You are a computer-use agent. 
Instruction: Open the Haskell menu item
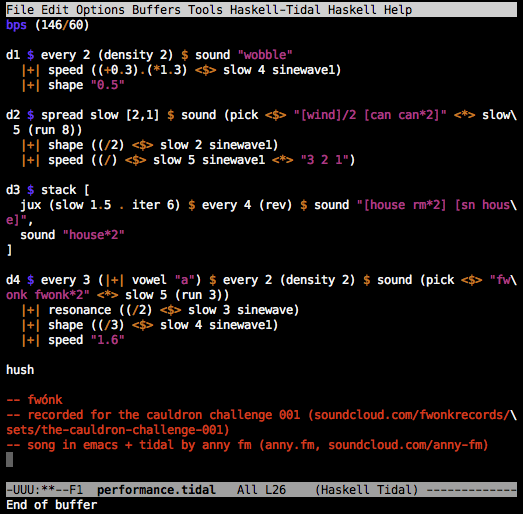point(352,10)
